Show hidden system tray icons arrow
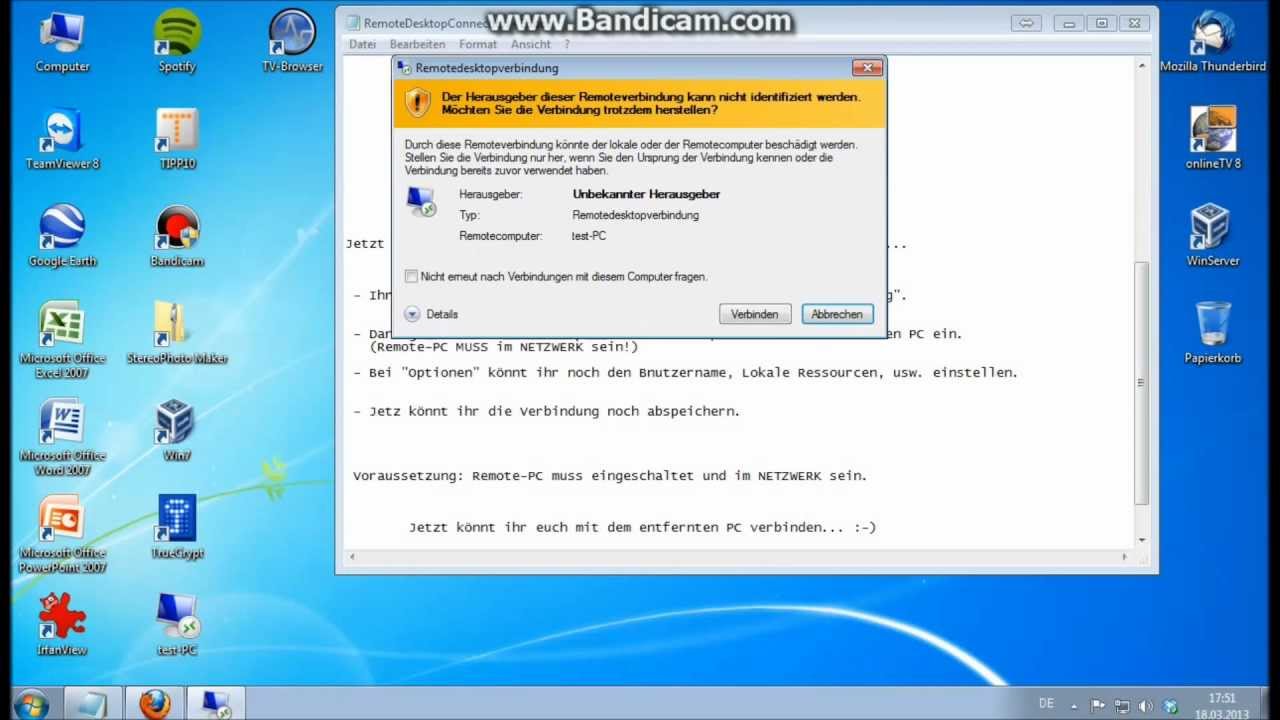This screenshot has width=1280, height=720. coord(1074,706)
